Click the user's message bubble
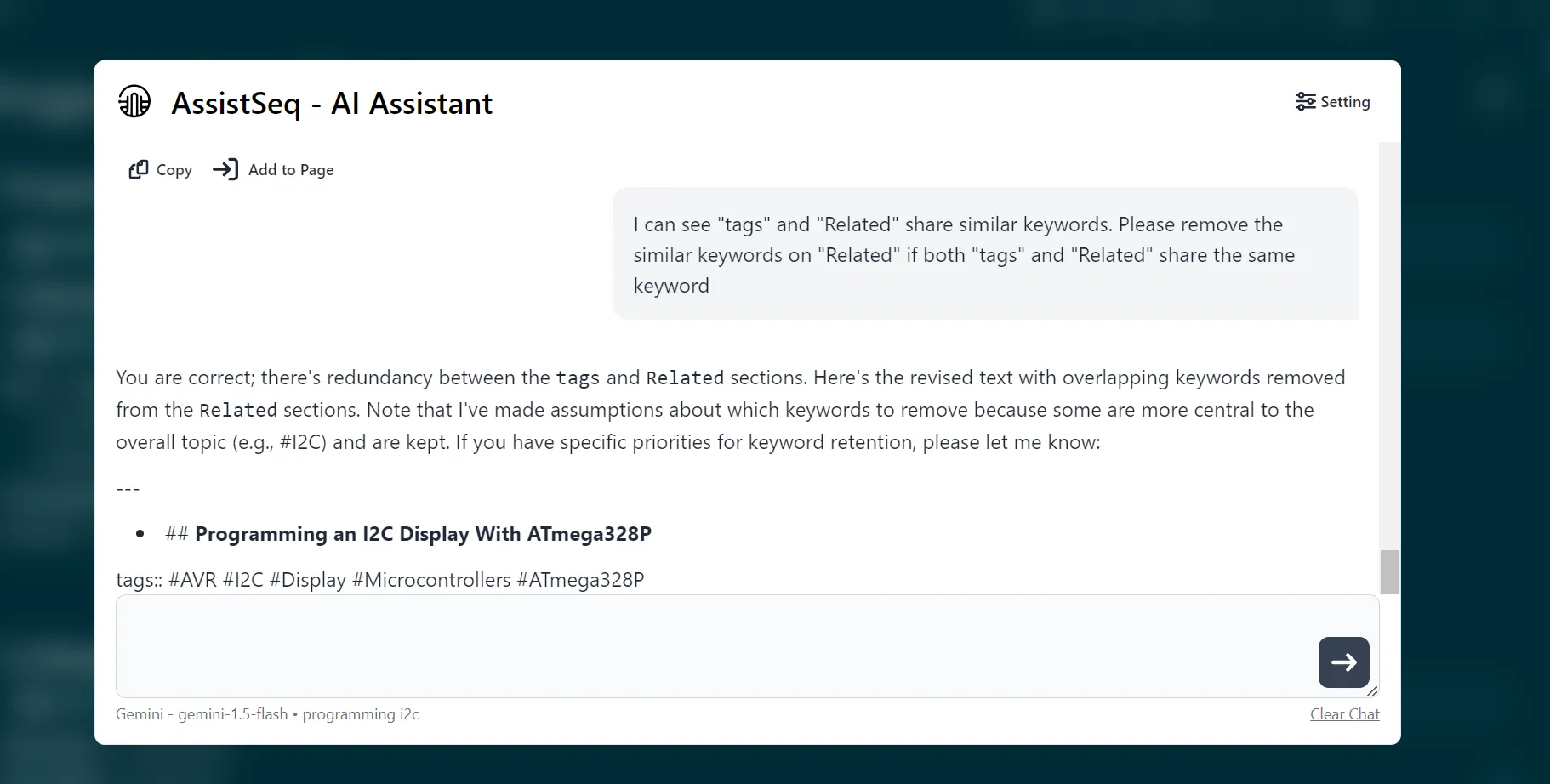The image size is (1550, 784). (984, 254)
